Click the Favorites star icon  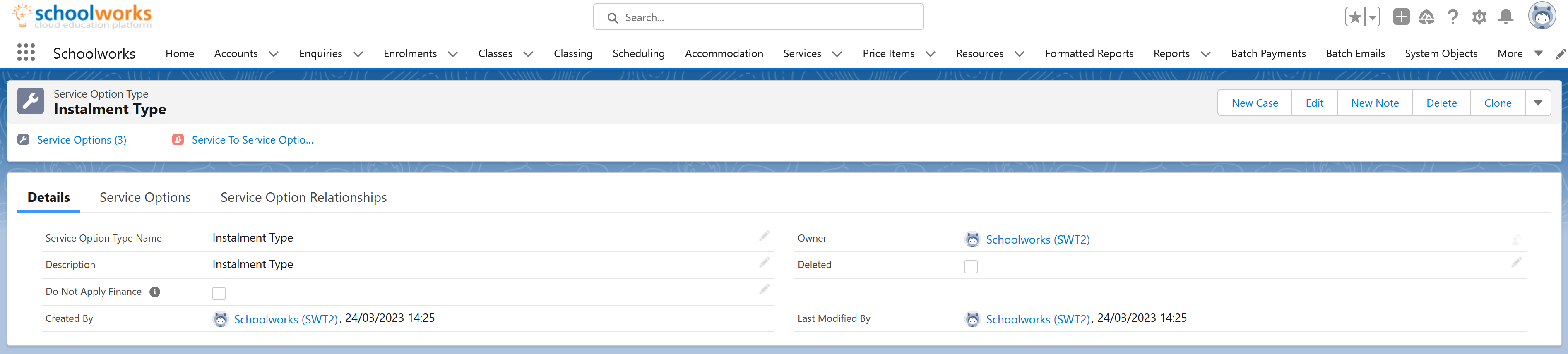(x=1355, y=17)
